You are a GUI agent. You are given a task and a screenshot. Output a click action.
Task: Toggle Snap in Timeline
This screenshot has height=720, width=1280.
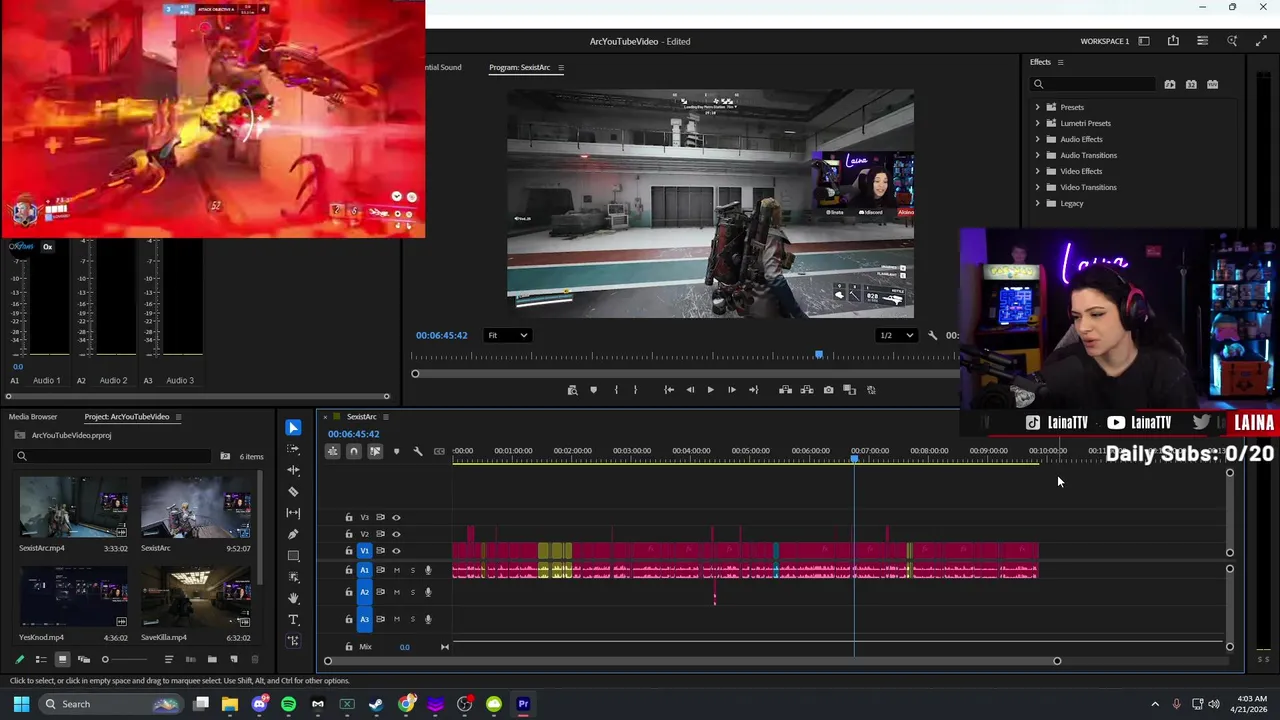point(353,452)
